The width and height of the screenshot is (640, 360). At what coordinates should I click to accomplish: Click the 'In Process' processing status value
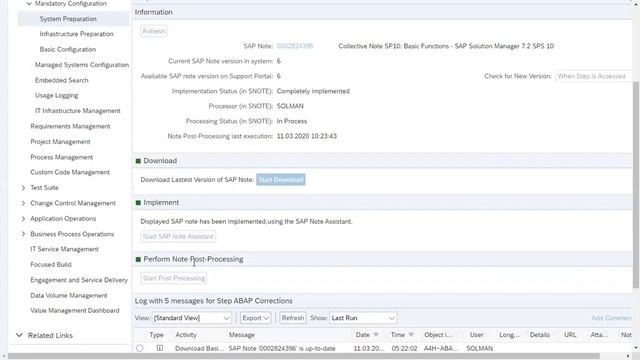[291, 121]
